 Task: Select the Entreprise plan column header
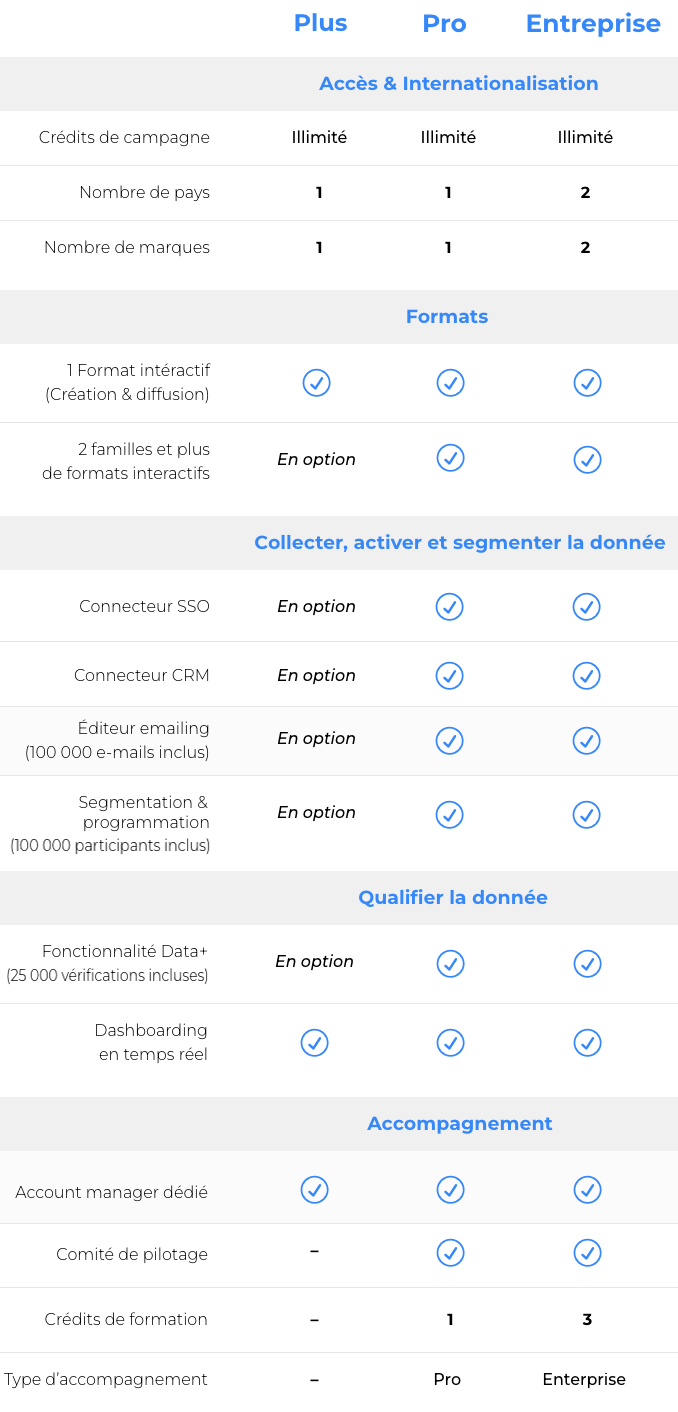(593, 24)
